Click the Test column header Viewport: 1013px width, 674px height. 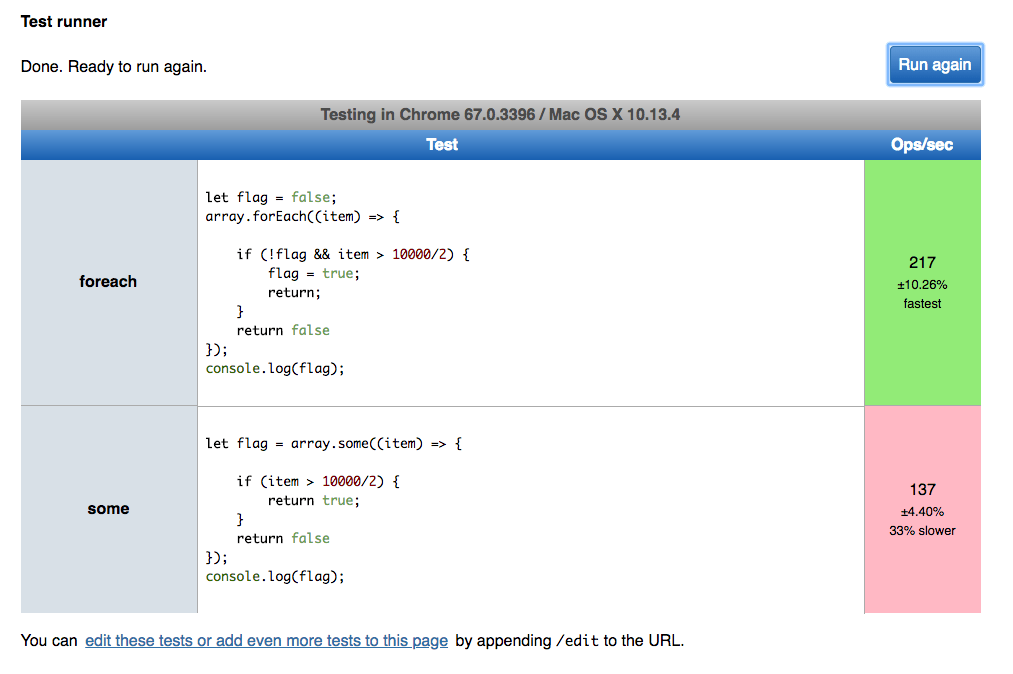[442, 145]
